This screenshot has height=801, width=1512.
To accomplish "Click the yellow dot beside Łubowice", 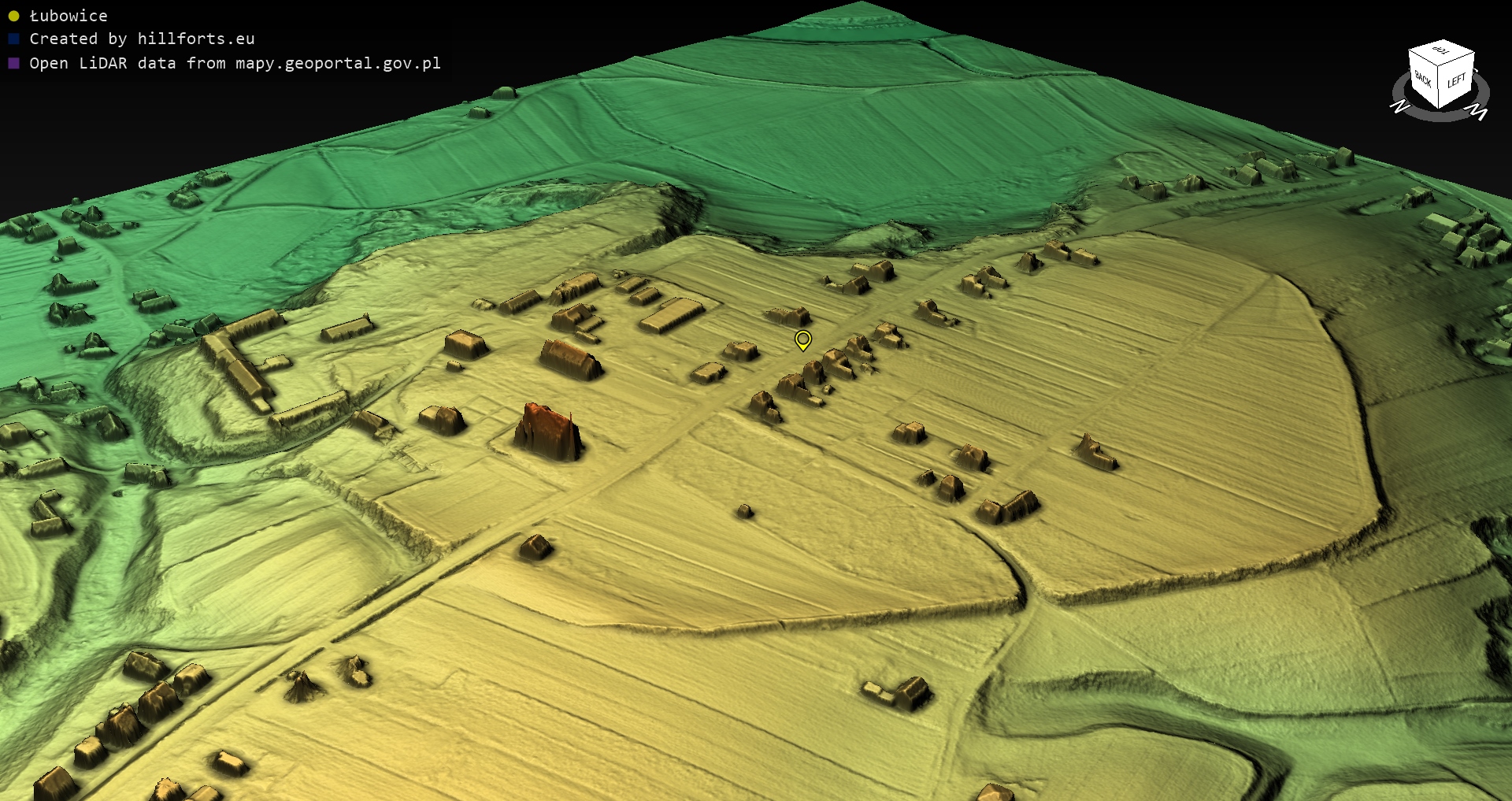I will coord(13,16).
